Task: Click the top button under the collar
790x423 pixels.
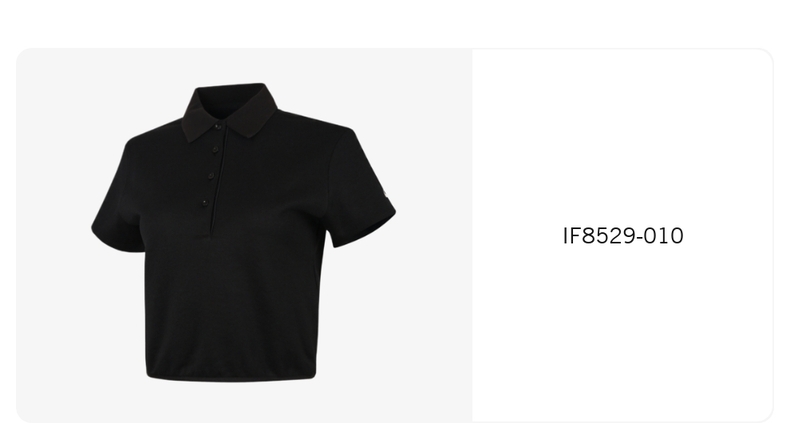Action: pyautogui.click(x=218, y=126)
